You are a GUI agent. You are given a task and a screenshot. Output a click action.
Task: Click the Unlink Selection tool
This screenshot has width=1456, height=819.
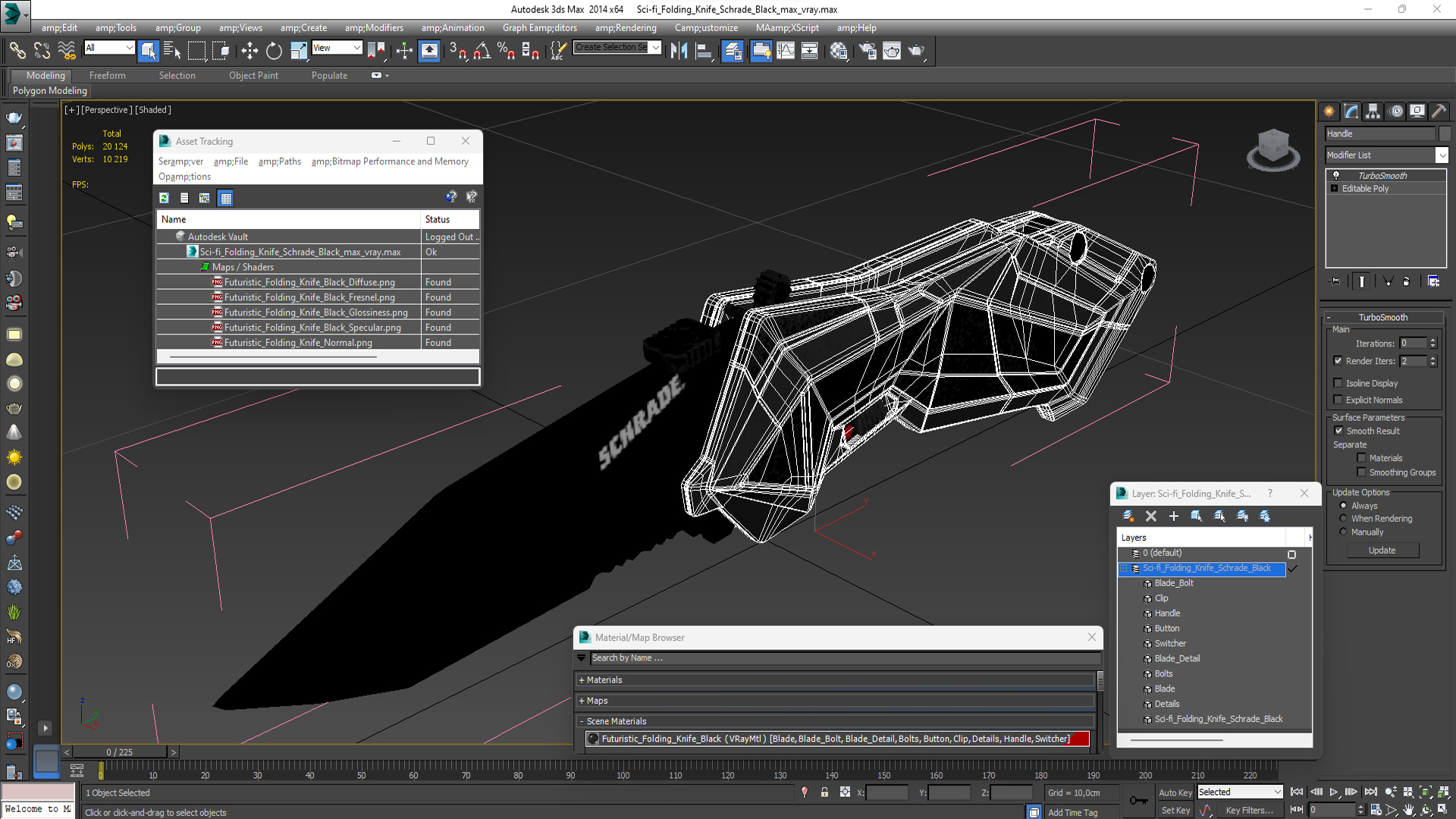(x=42, y=51)
